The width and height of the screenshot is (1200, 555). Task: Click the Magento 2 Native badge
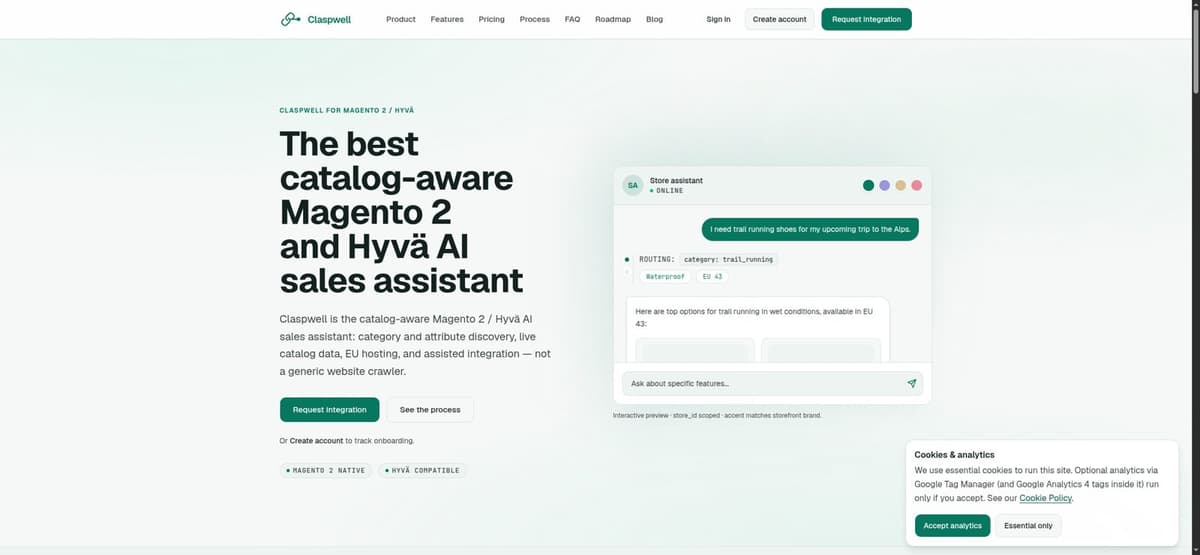click(326, 470)
